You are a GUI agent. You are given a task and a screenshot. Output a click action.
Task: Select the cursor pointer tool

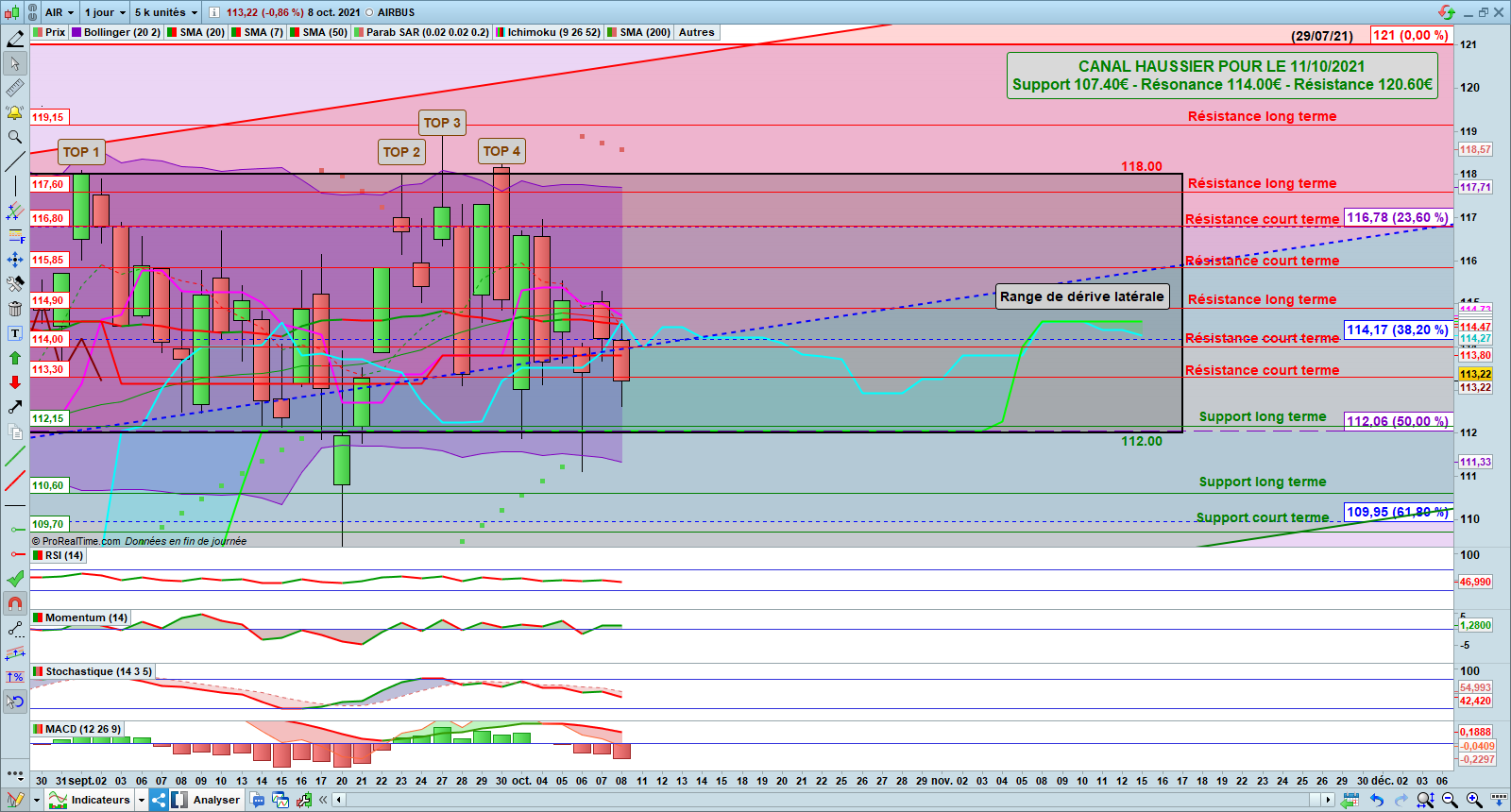tap(15, 63)
